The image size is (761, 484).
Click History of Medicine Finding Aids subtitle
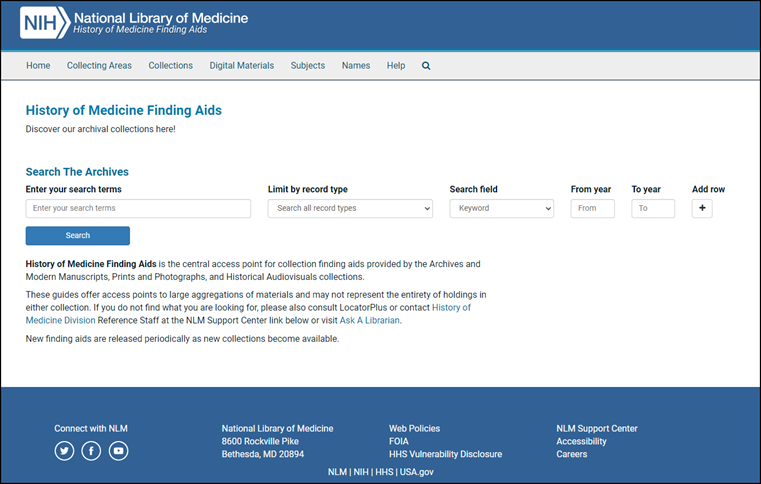(x=140, y=30)
